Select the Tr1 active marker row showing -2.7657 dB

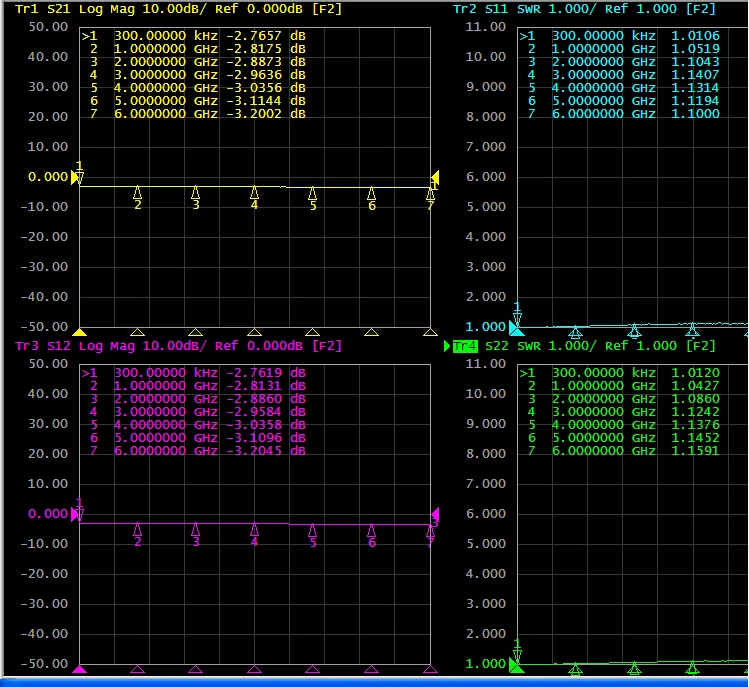pyautogui.click(x=193, y=36)
